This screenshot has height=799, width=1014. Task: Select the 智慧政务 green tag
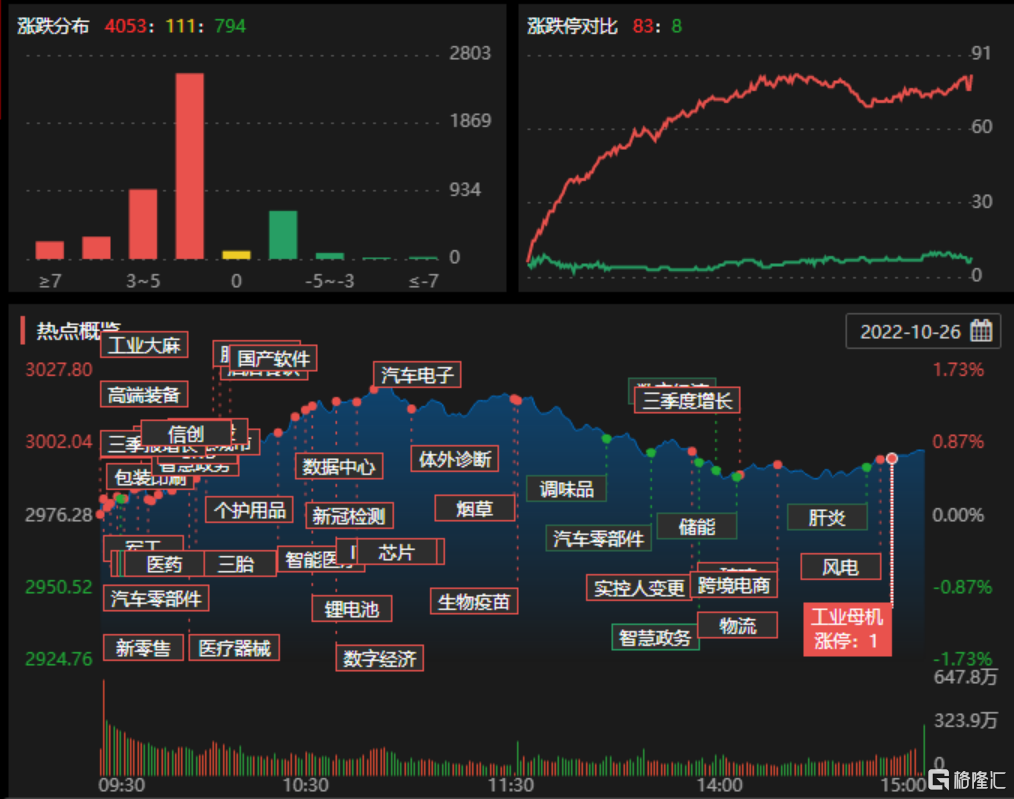click(655, 637)
